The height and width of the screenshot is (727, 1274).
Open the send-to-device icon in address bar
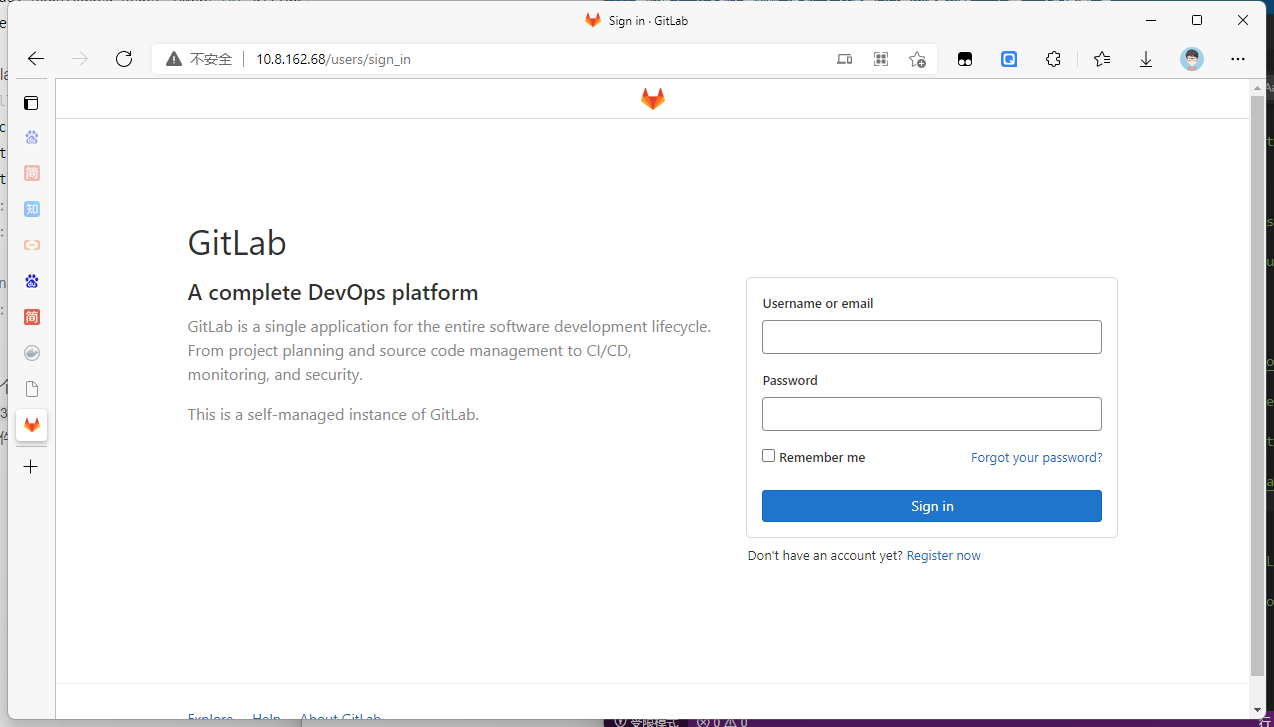(x=845, y=59)
